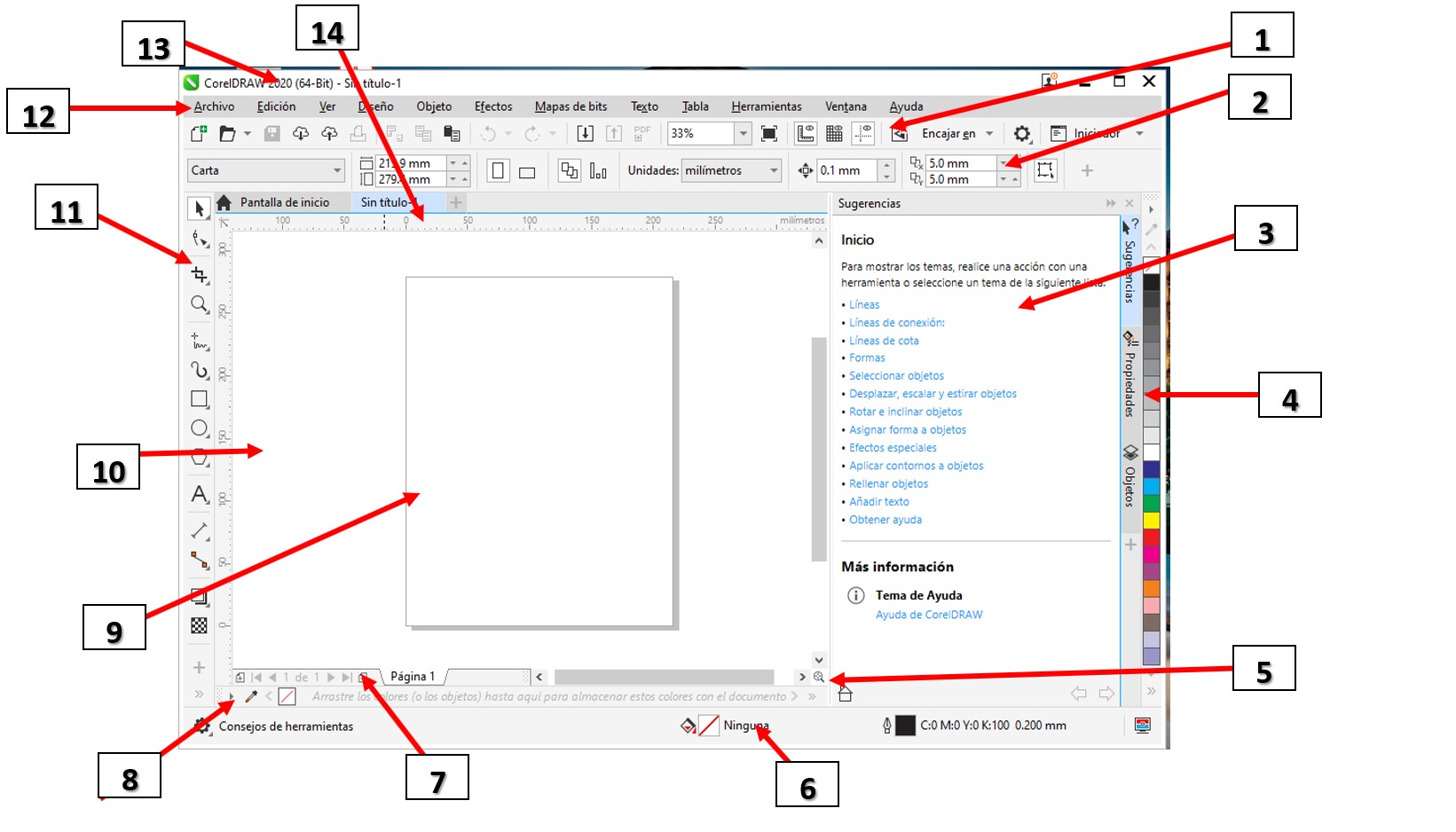Click the New document icon
1456x832 pixels.
[x=199, y=133]
